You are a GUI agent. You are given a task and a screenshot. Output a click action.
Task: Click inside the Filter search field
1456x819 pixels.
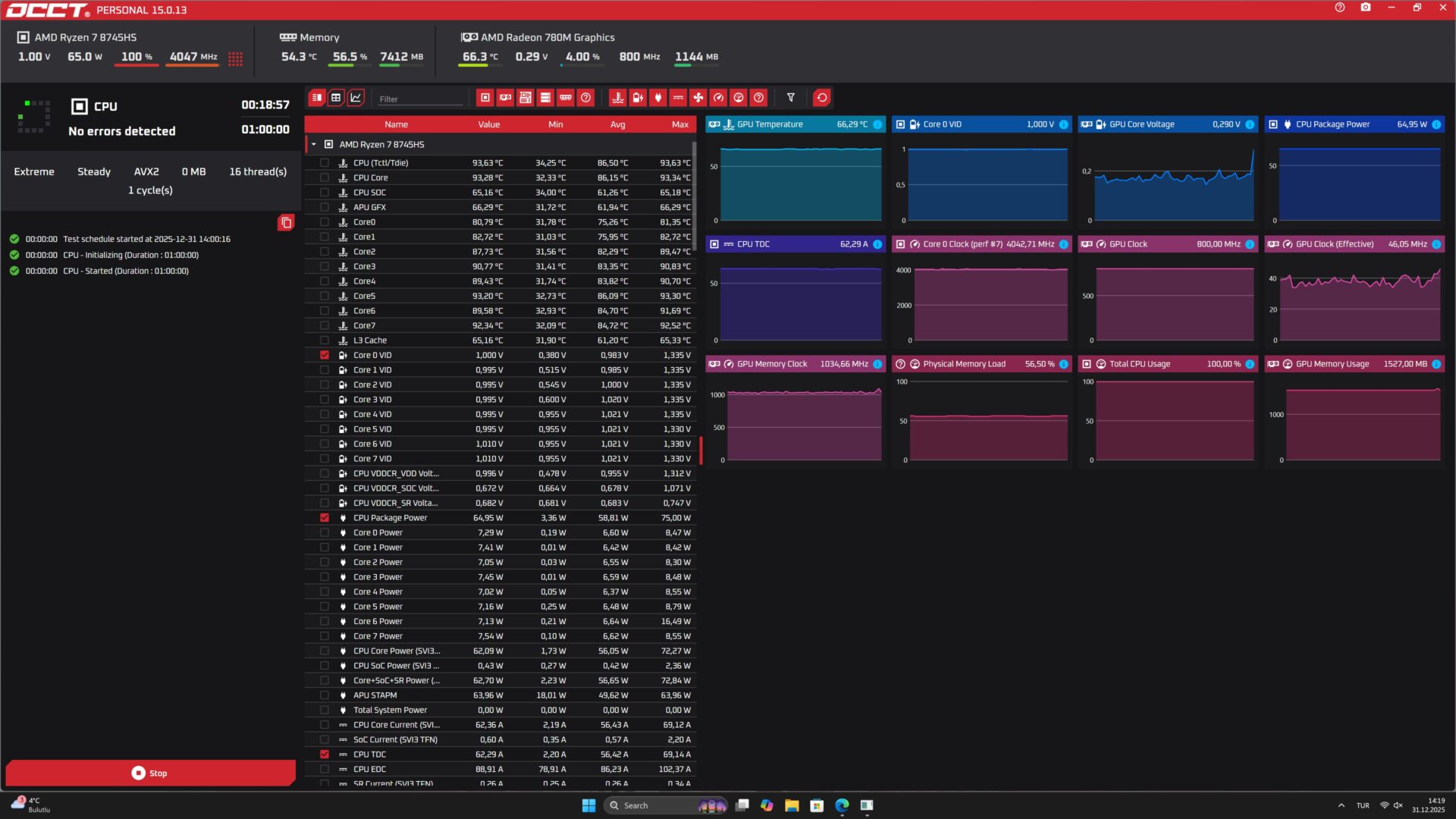point(420,99)
